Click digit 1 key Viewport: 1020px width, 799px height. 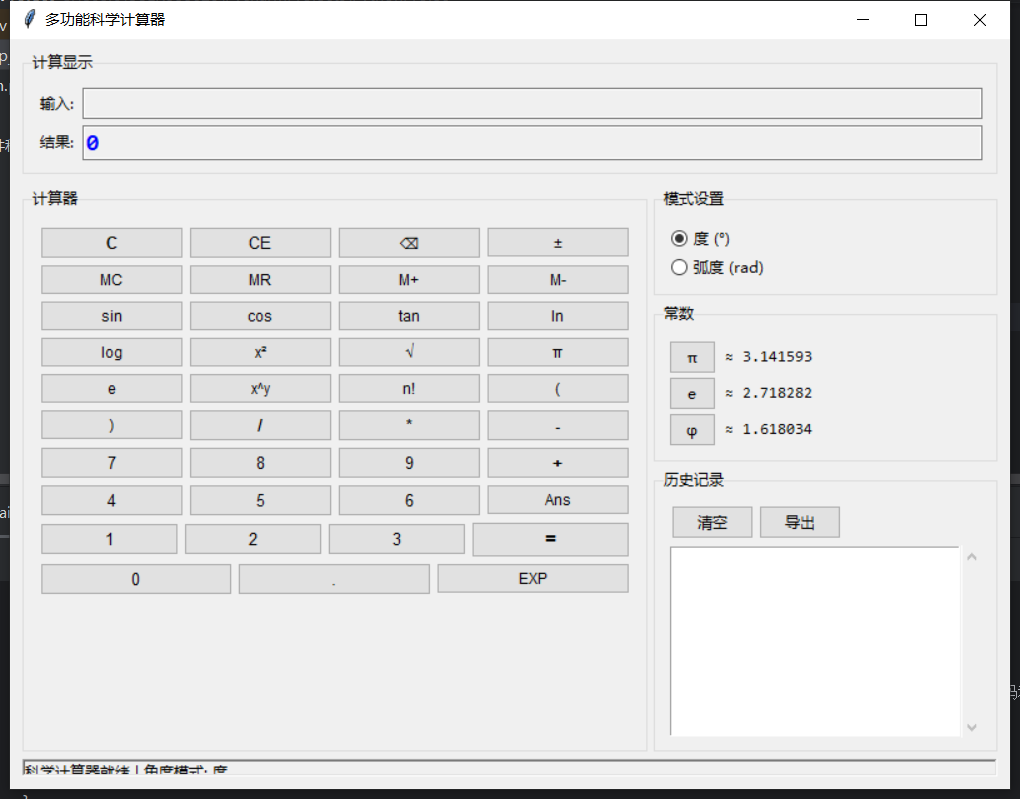point(109,539)
